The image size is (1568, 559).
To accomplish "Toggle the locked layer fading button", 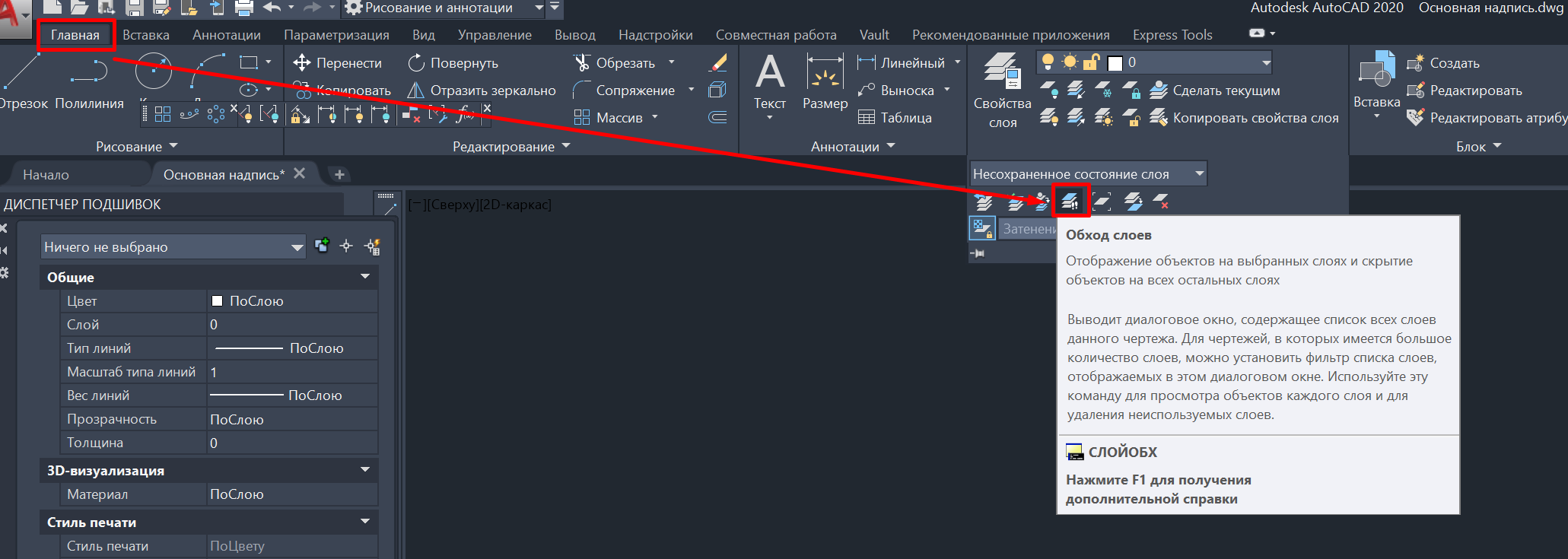I will click(x=981, y=228).
